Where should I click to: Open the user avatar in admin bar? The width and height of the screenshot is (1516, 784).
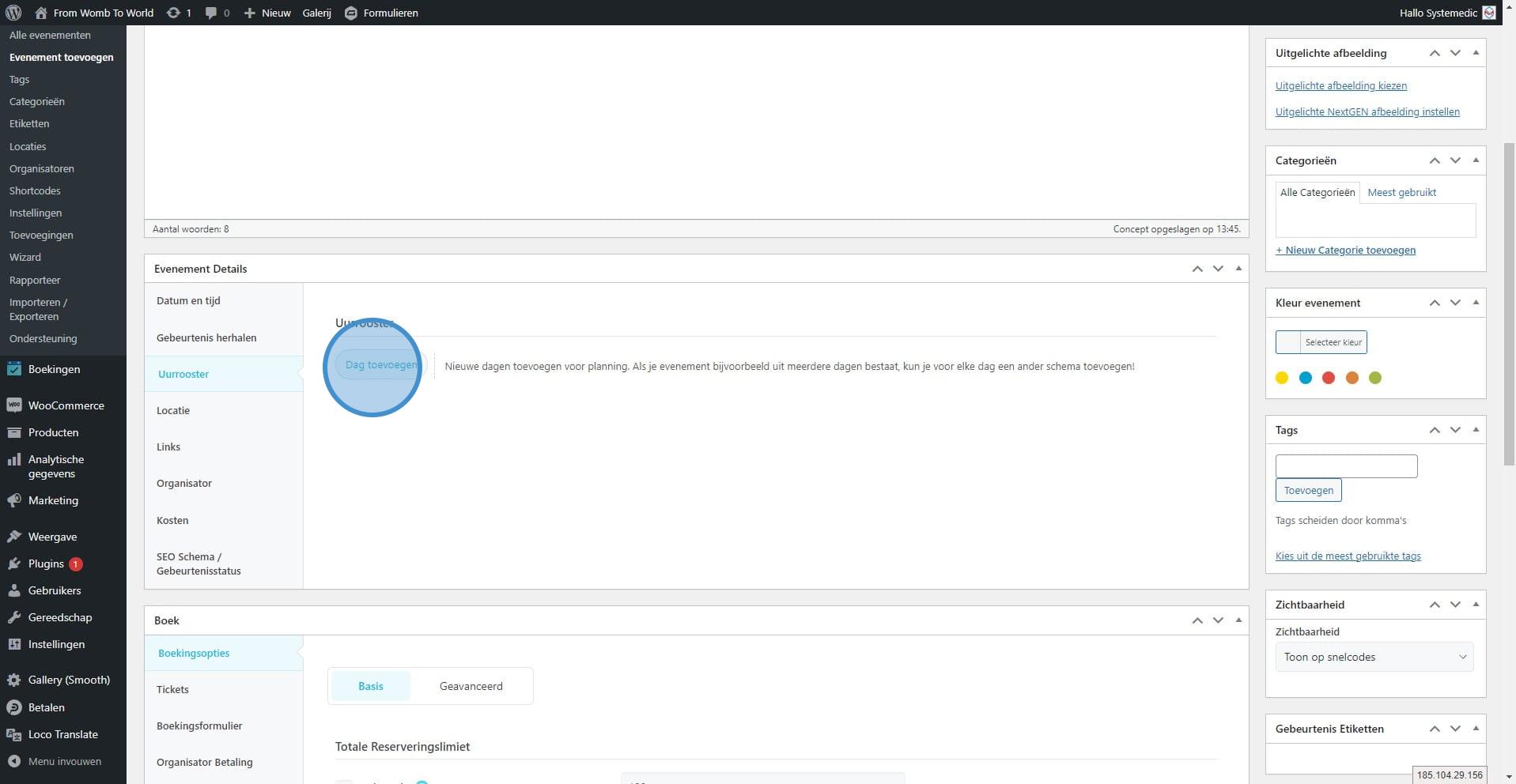tap(1489, 13)
